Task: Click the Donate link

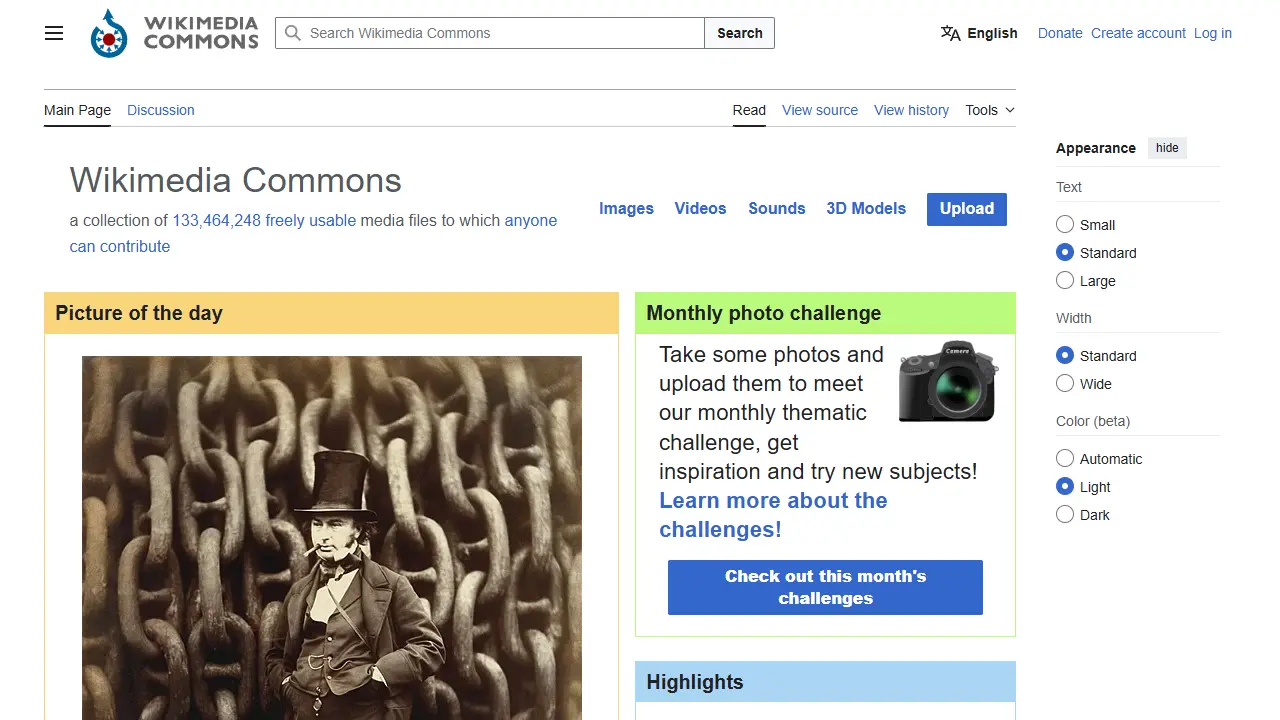Action: coord(1060,33)
